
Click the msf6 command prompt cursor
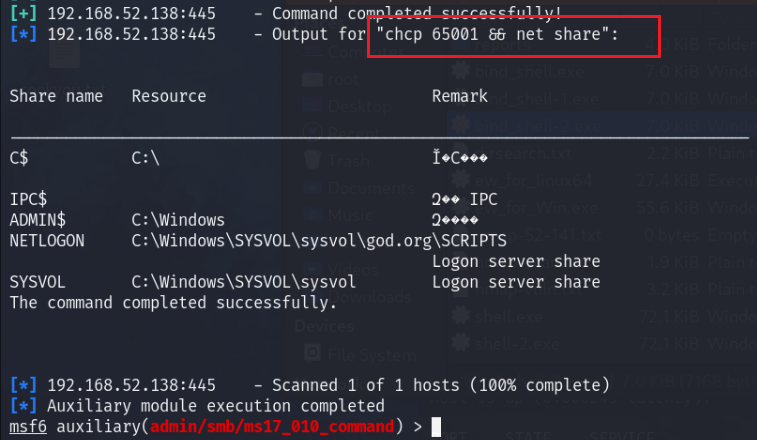pyautogui.click(x=435, y=427)
